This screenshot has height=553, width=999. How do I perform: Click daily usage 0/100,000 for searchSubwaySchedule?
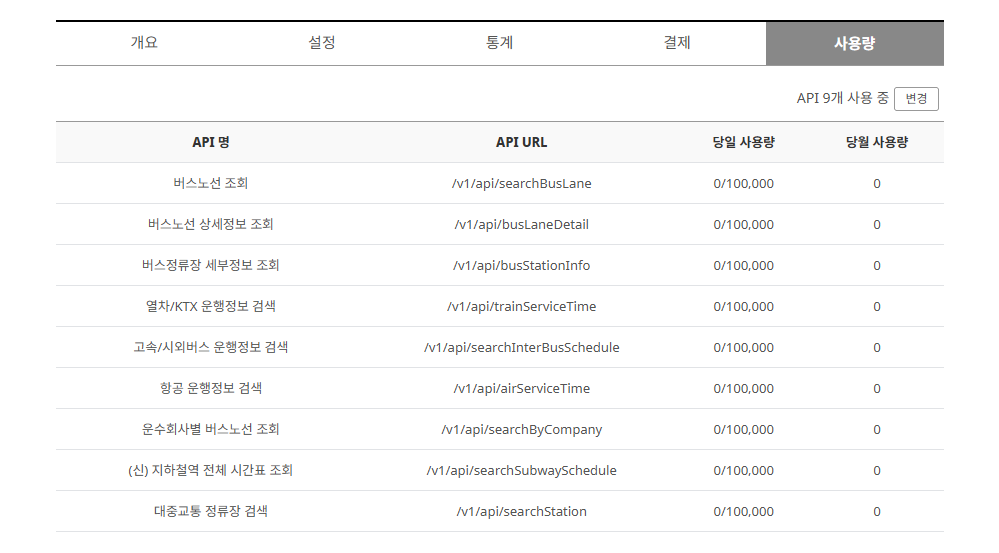(x=744, y=470)
